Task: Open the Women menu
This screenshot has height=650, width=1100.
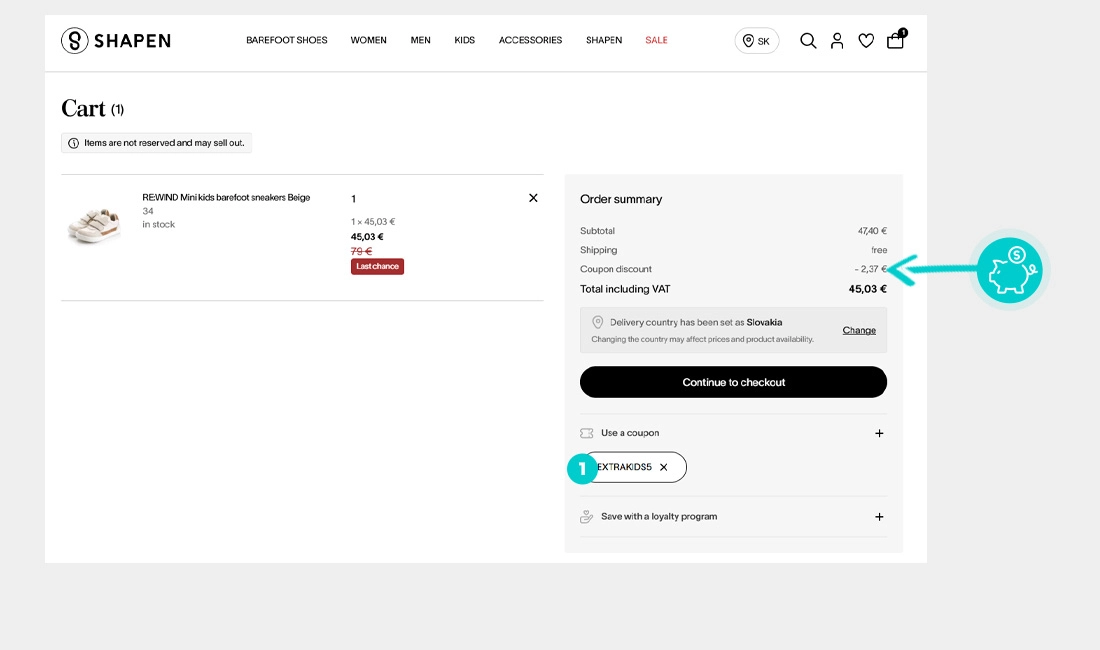Action: click(x=368, y=40)
